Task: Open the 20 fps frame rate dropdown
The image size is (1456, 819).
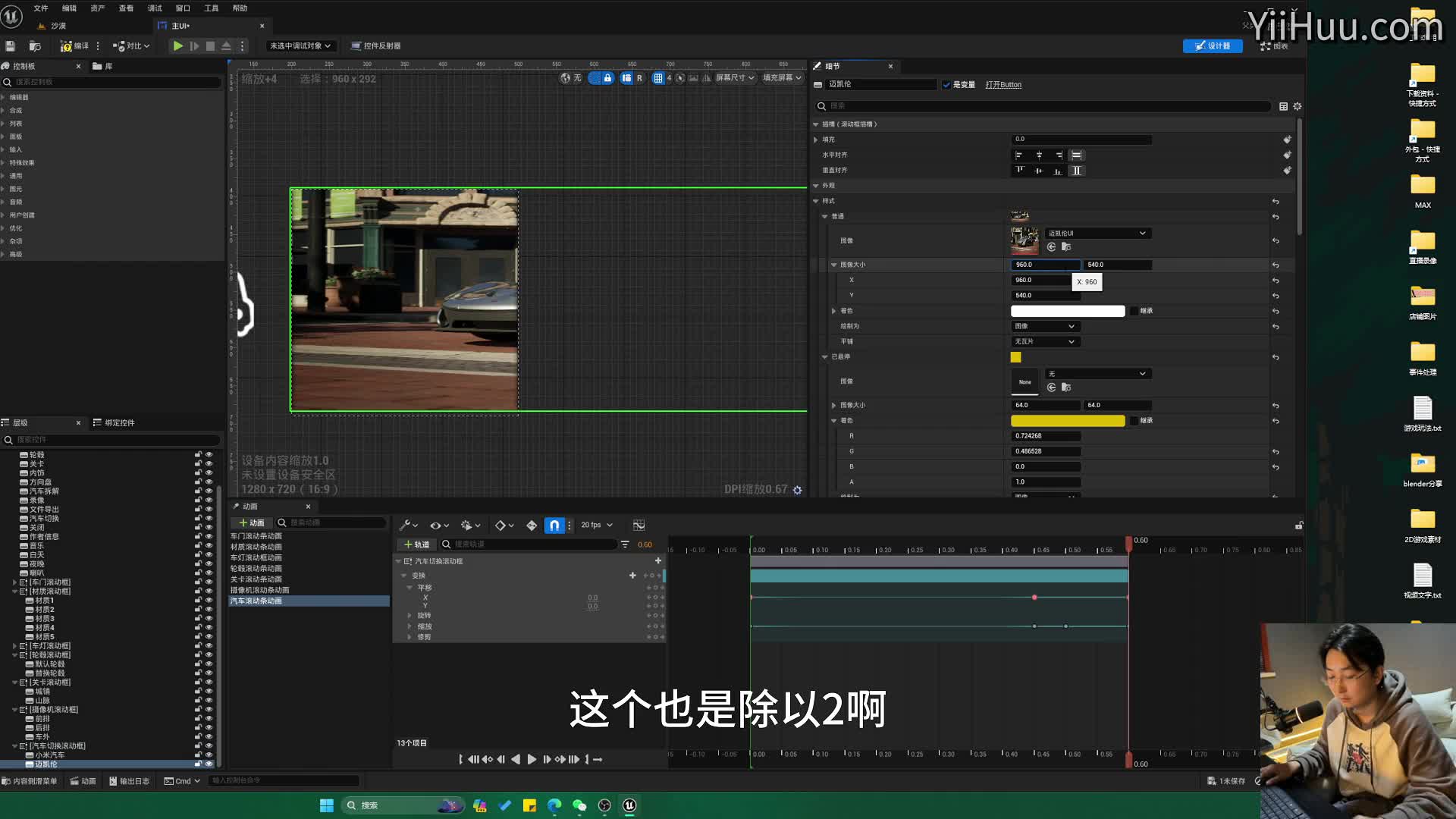Action: pos(597,525)
